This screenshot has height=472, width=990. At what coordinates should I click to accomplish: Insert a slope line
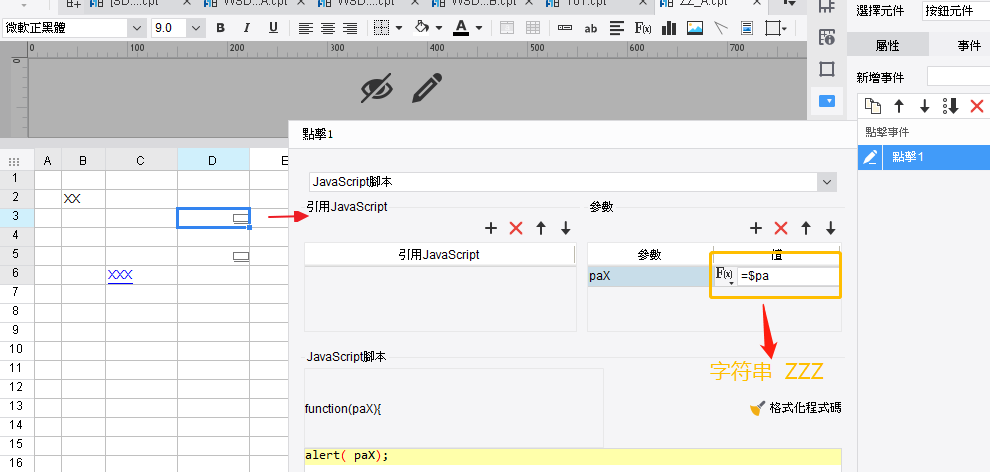click(x=721, y=28)
